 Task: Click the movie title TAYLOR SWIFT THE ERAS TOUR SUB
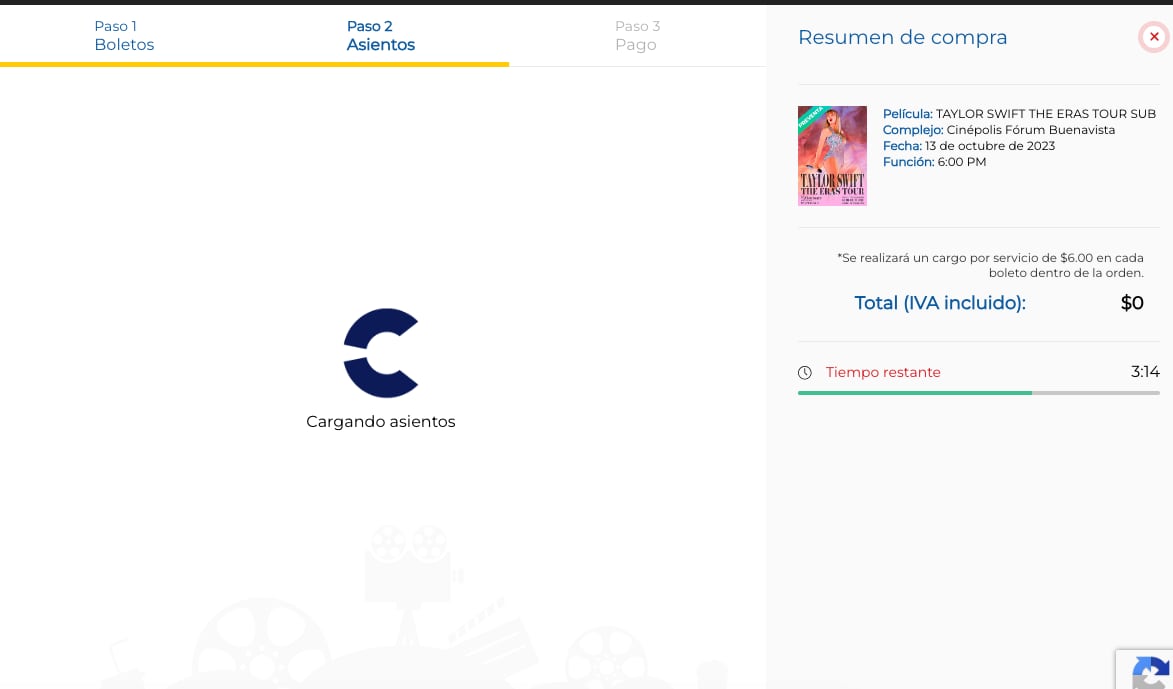point(1045,114)
